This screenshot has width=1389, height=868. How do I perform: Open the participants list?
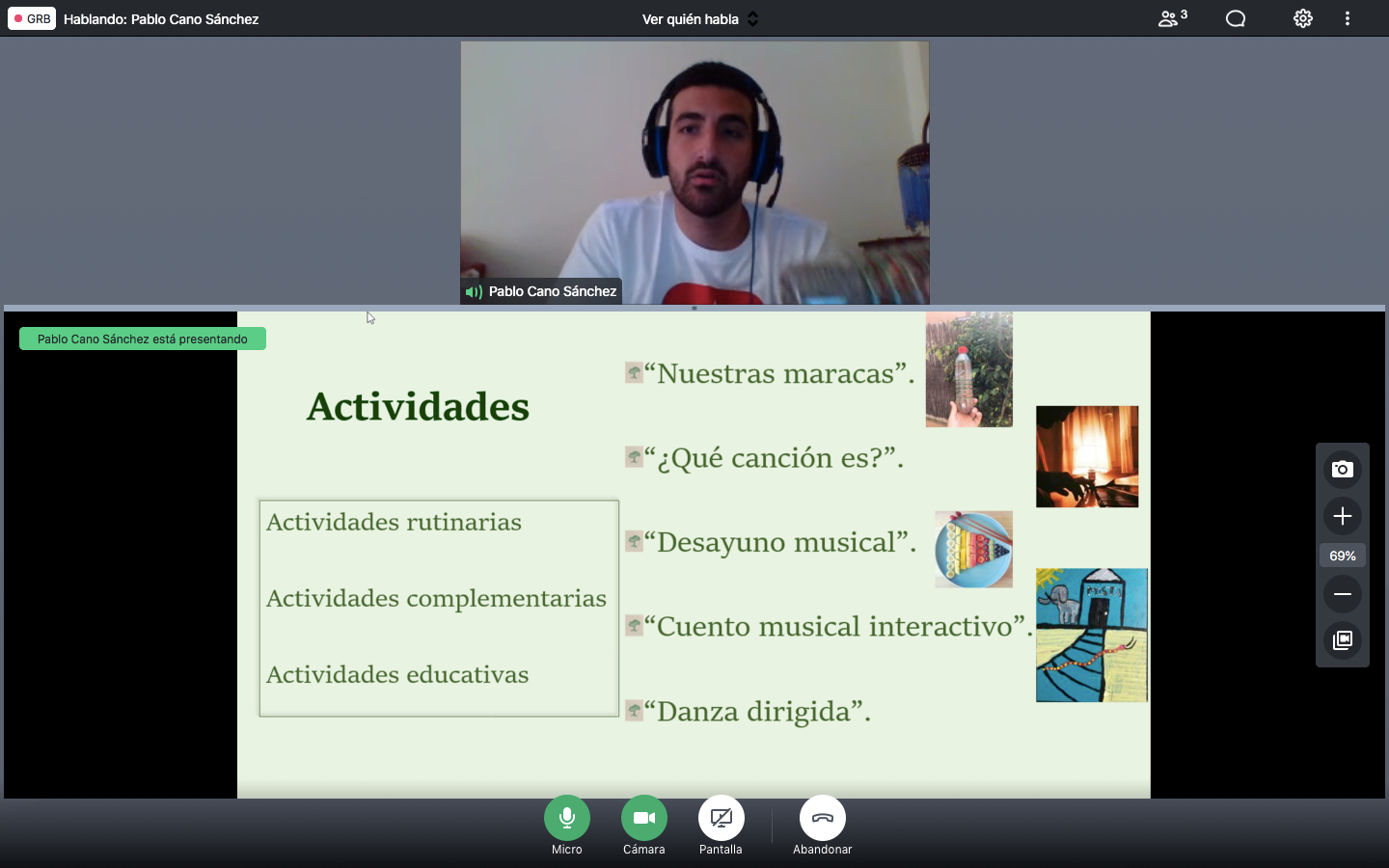click(1172, 18)
